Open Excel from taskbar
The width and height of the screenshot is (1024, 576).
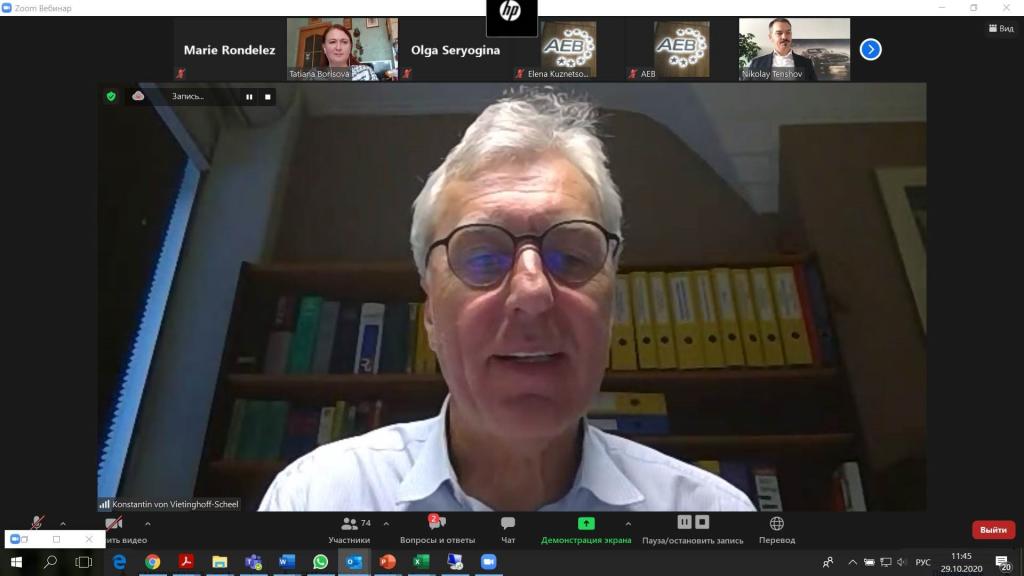pos(421,562)
